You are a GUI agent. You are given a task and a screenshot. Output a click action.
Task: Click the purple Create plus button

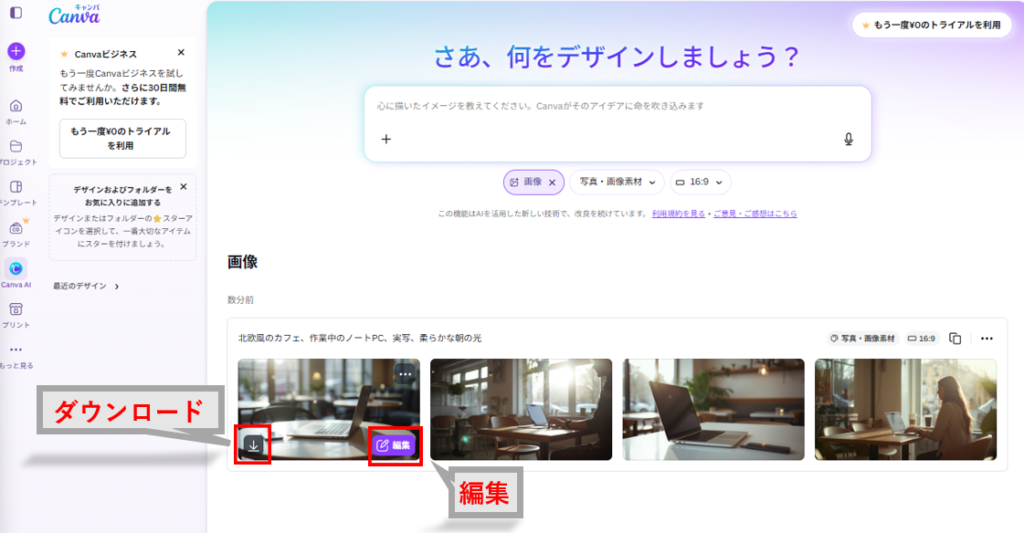pyautogui.click(x=16, y=51)
